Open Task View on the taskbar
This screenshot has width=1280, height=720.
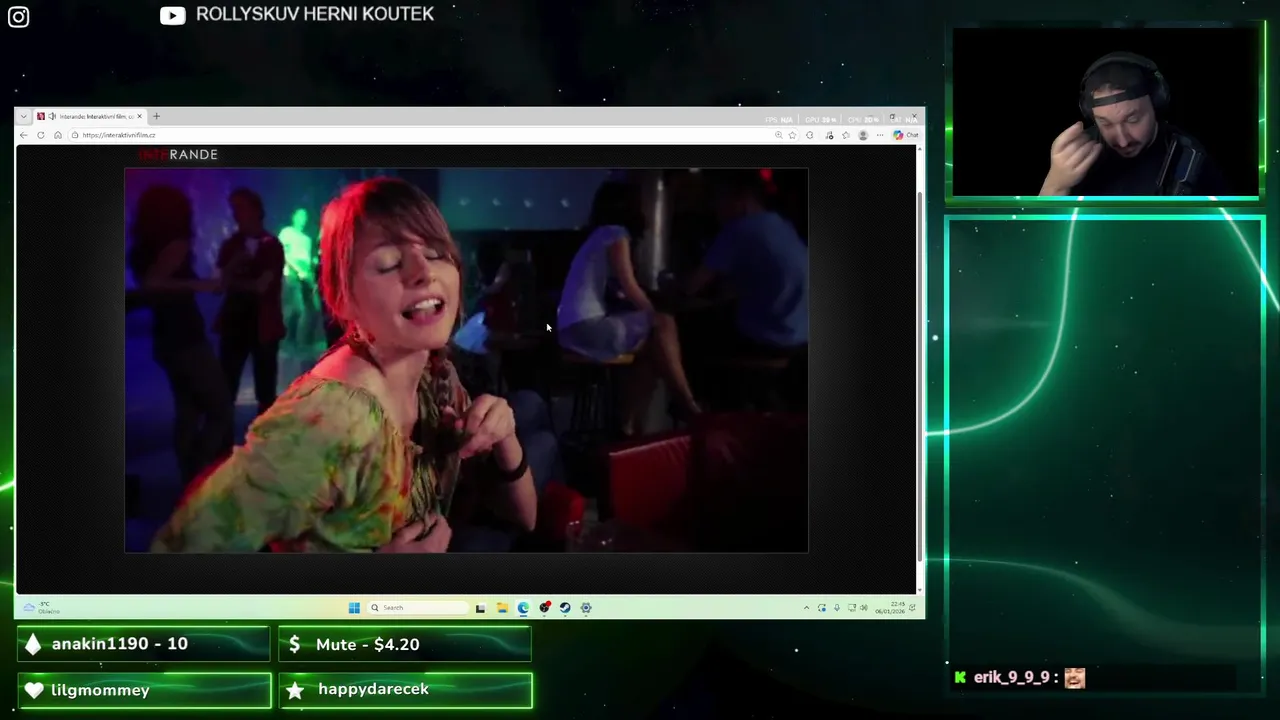pyautogui.click(x=480, y=607)
